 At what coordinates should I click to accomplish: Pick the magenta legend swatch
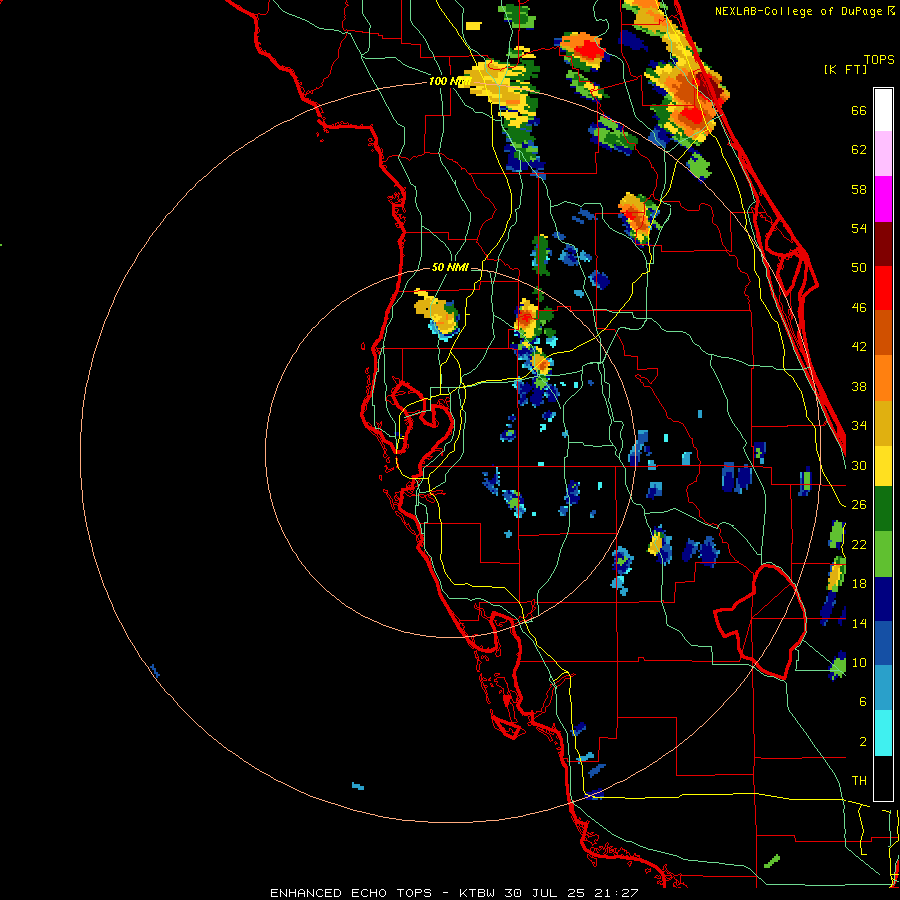click(883, 199)
